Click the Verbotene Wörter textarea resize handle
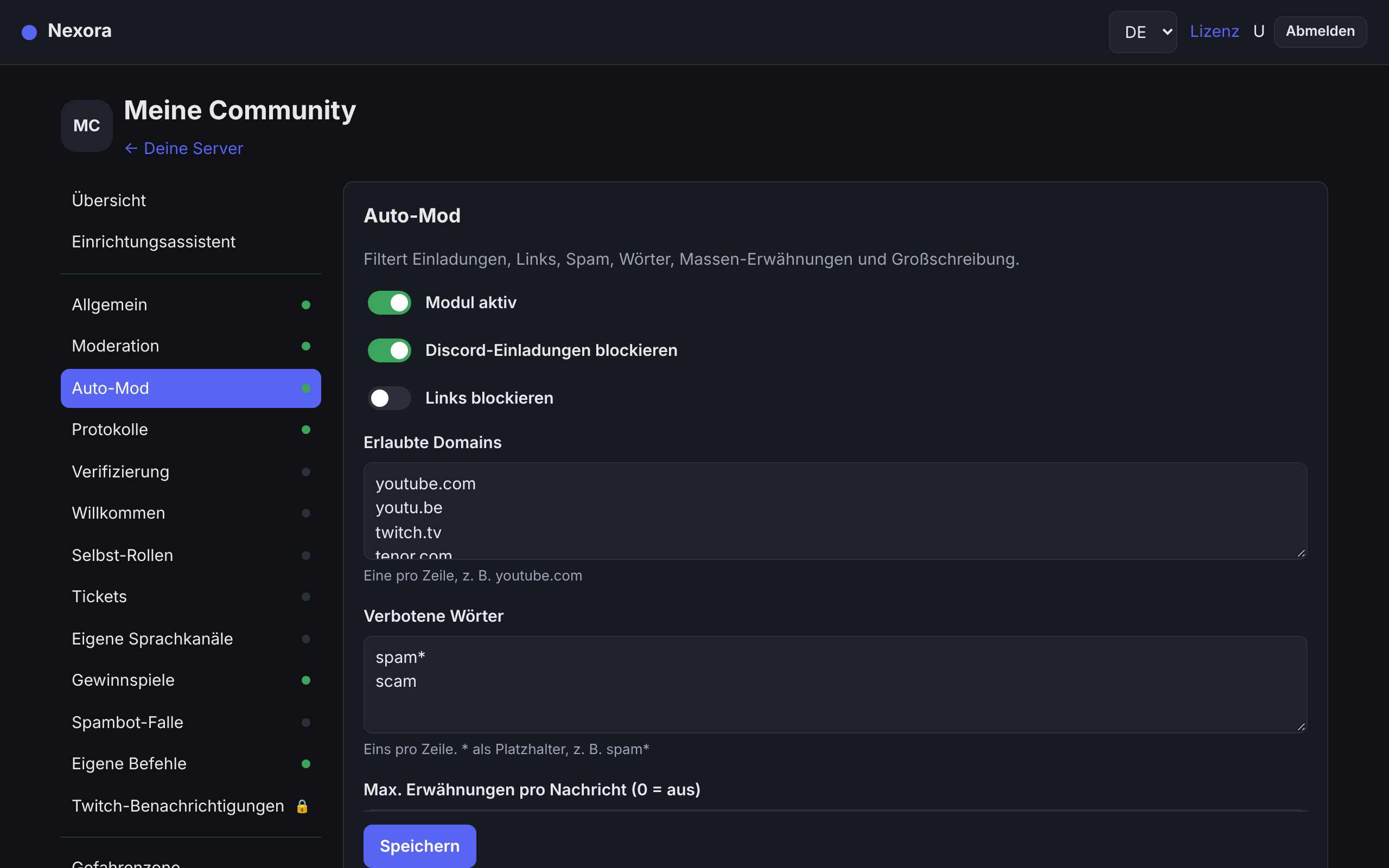The width and height of the screenshot is (1389, 868). pos(1301,727)
